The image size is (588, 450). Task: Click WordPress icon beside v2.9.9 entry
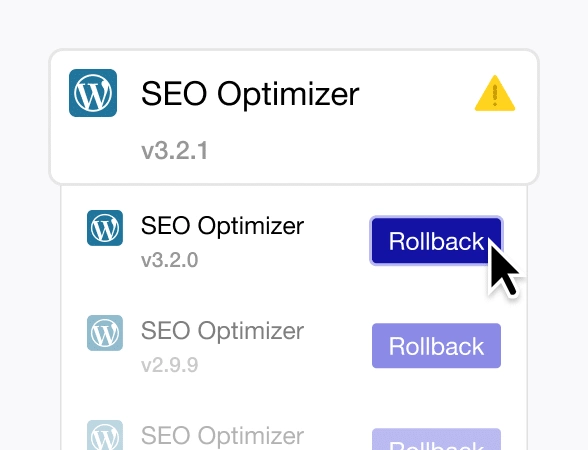point(105,333)
